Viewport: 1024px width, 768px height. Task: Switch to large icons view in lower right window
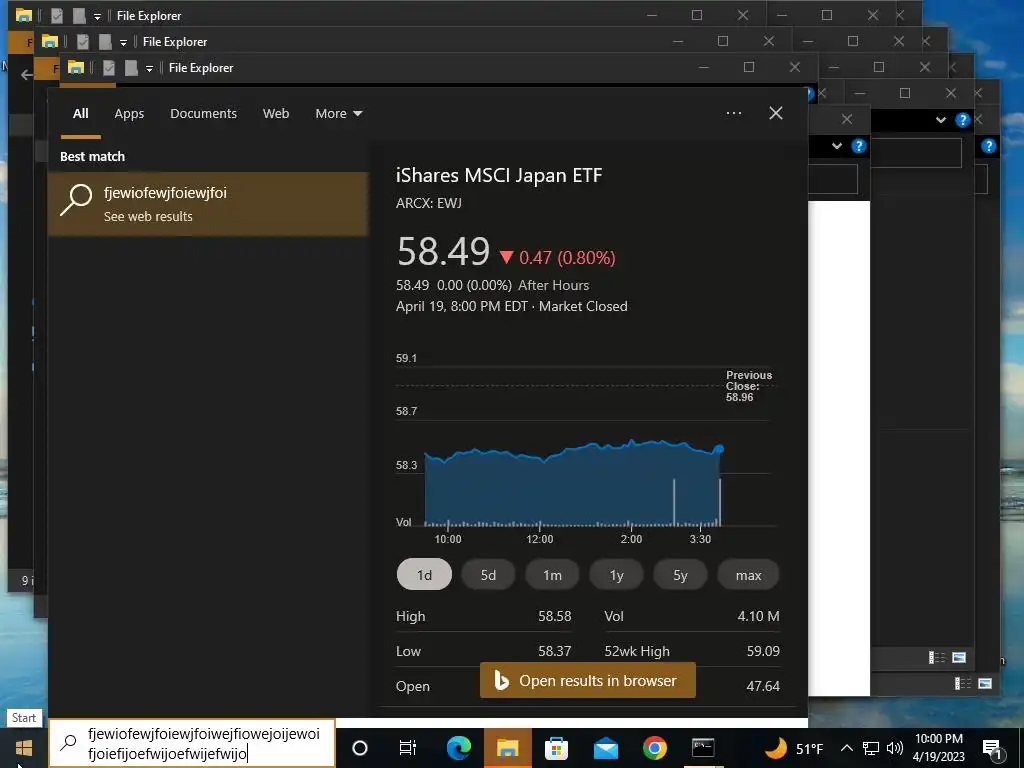(985, 684)
